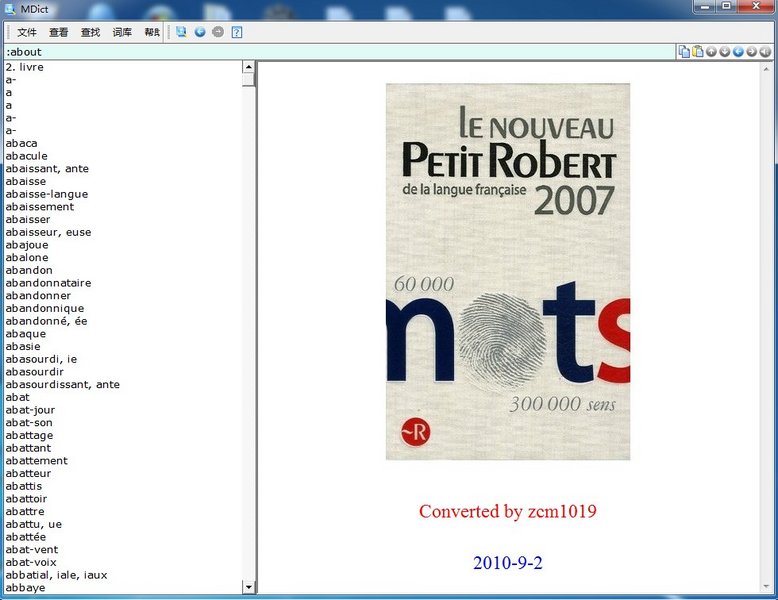The height and width of the screenshot is (600, 778).
Task: Open the 词库 menu
Action: click(122, 32)
